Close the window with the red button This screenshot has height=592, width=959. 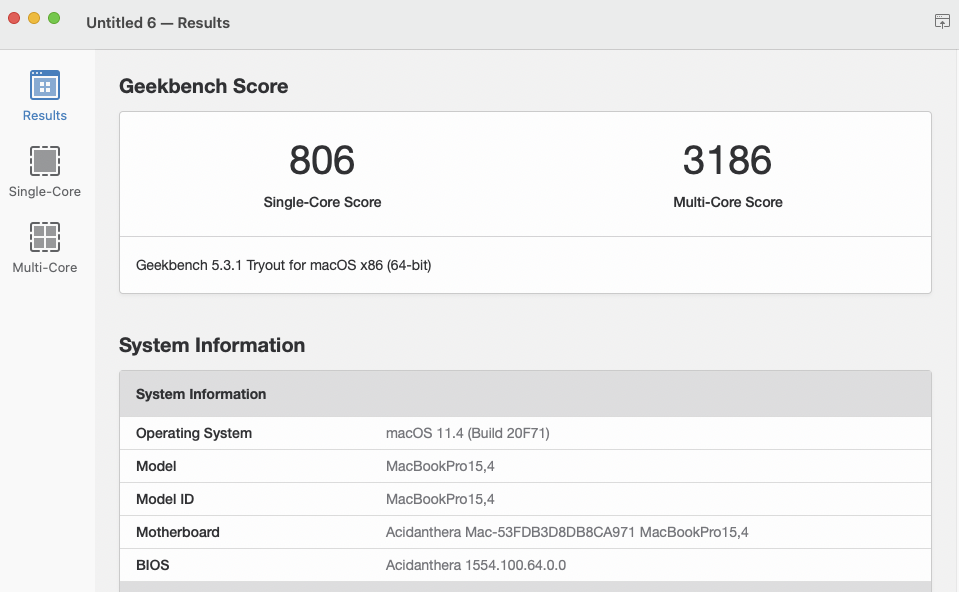[x=14, y=18]
